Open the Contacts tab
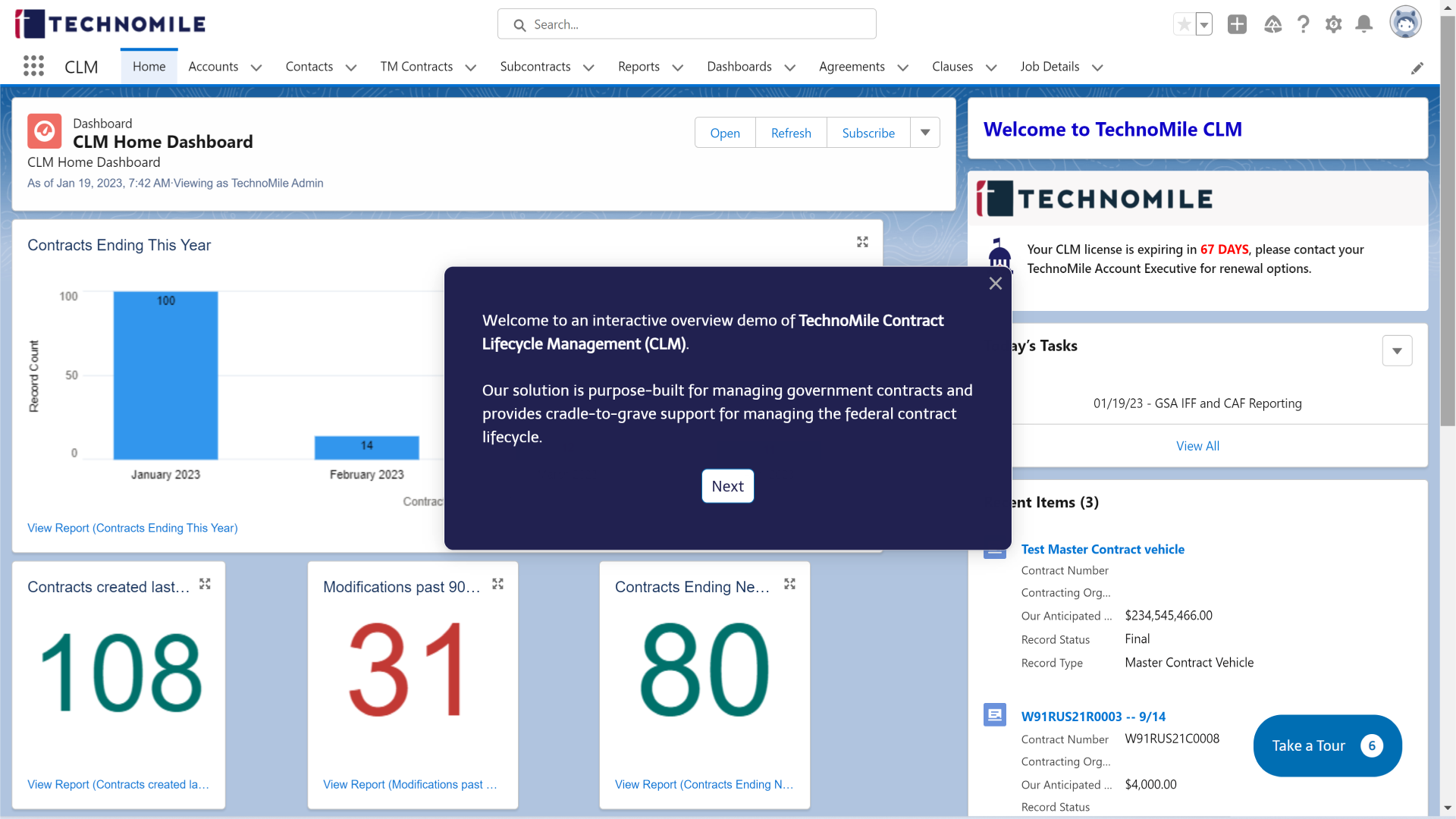Image resolution: width=1456 pixels, height=819 pixels. [x=309, y=67]
